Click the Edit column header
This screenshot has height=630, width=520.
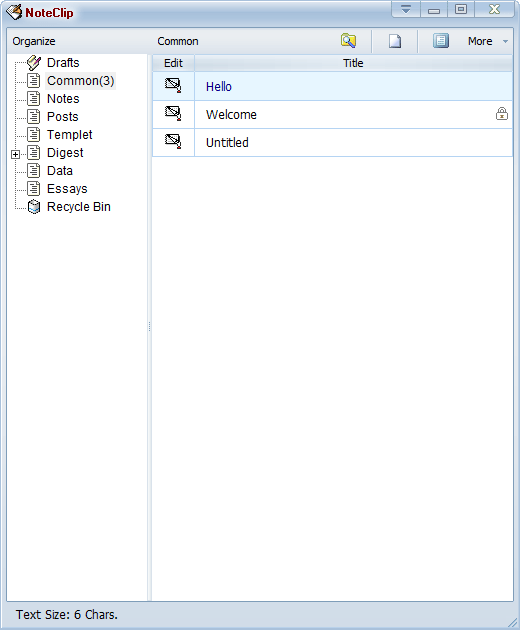coord(173,63)
